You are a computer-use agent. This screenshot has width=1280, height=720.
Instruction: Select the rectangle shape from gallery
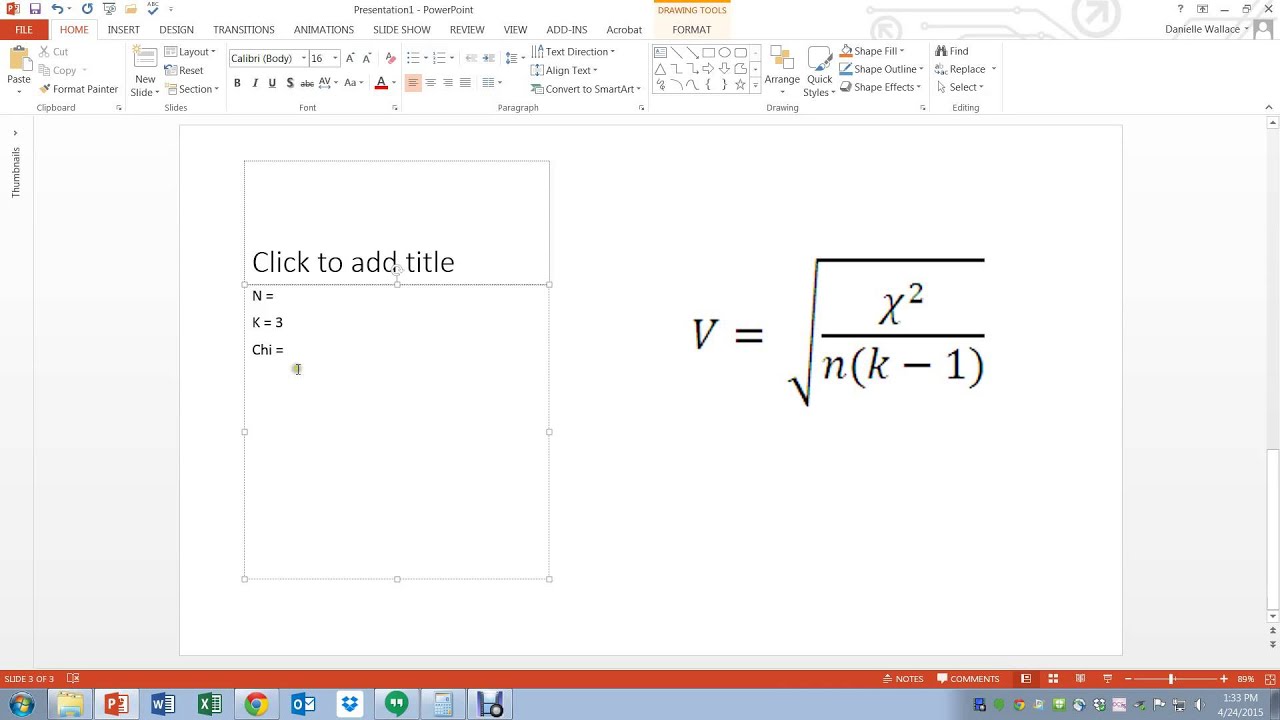pos(708,52)
